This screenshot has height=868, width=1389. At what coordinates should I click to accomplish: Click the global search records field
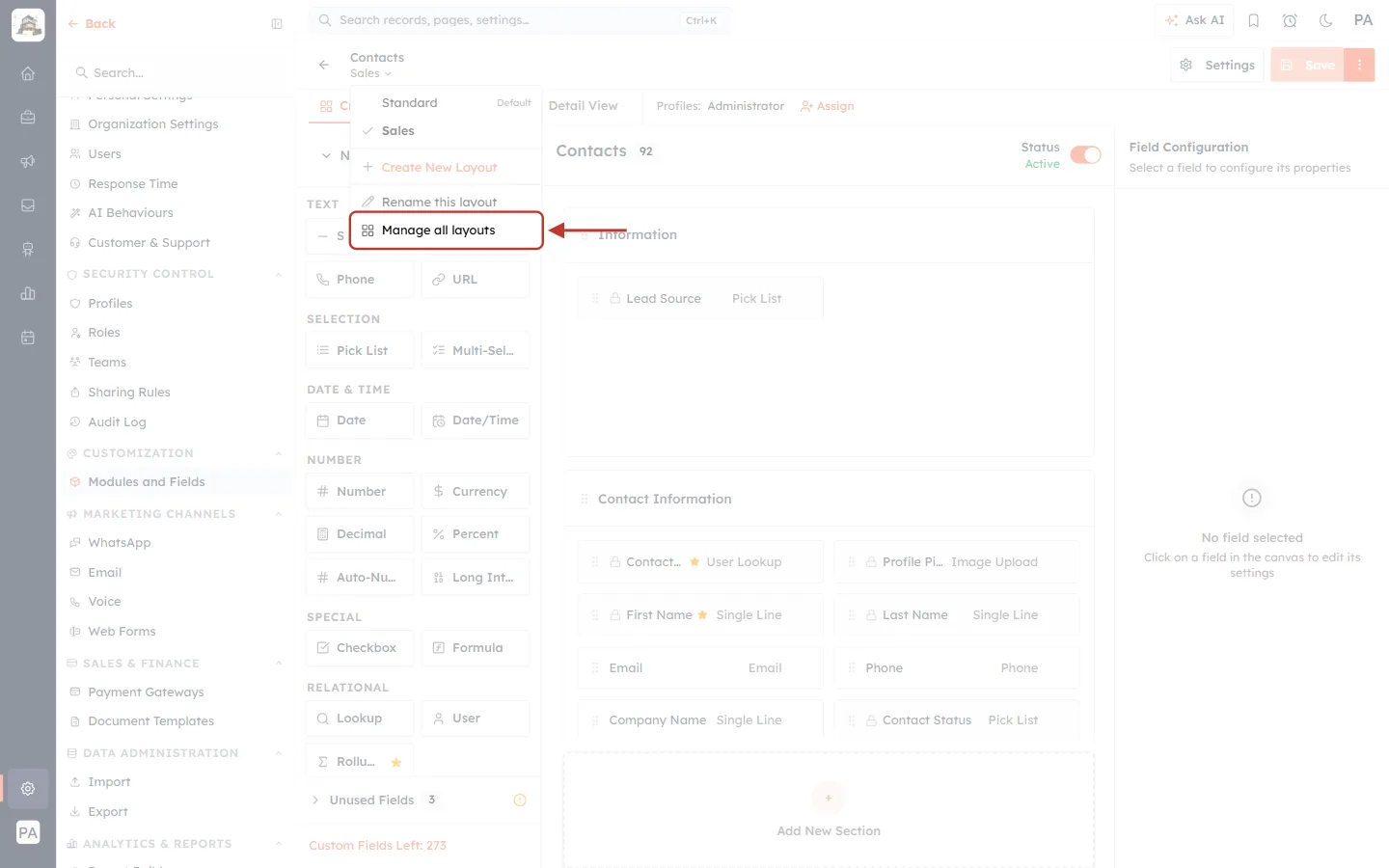pyautogui.click(x=519, y=20)
